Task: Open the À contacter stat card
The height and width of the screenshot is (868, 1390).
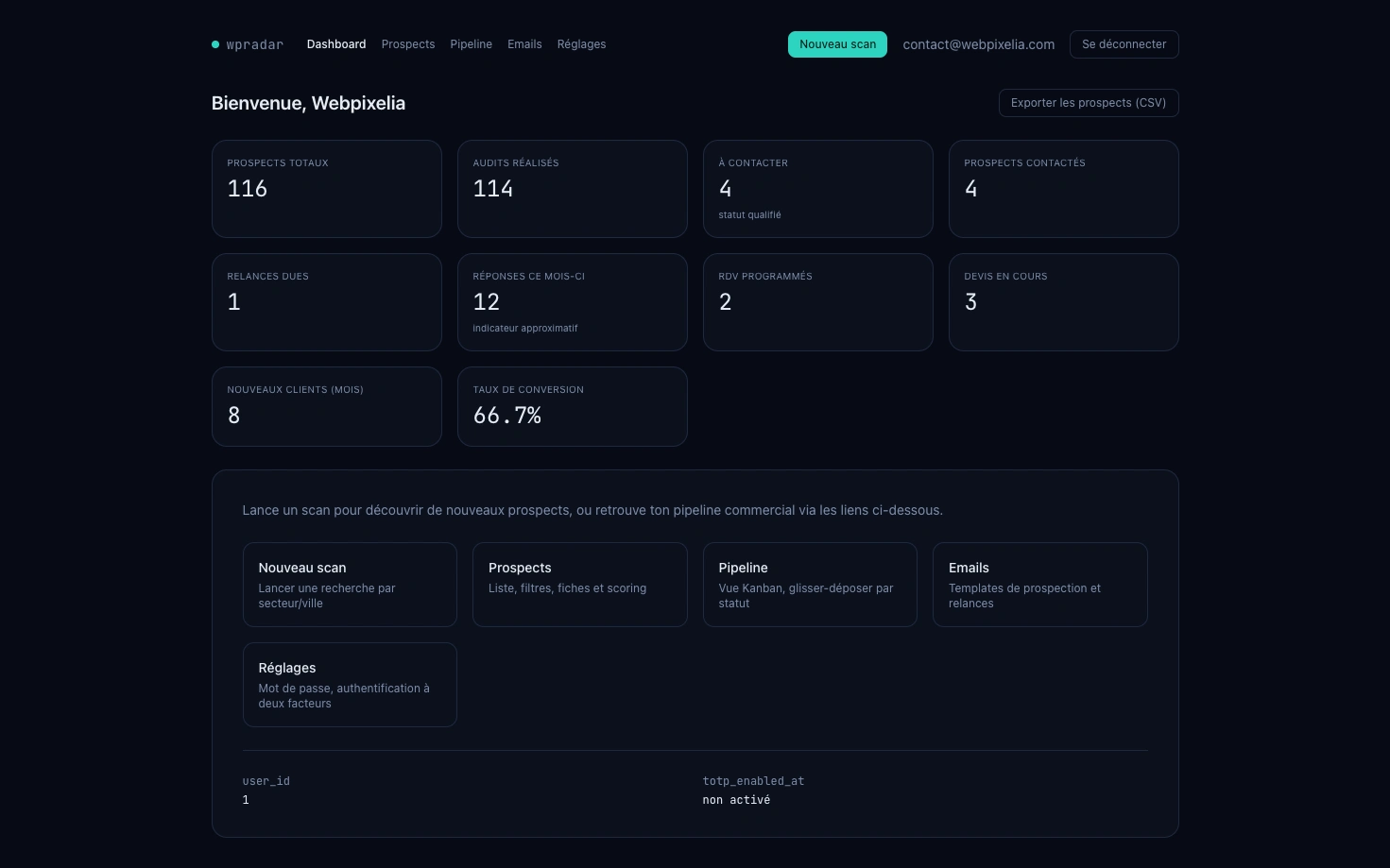Action: [818, 189]
